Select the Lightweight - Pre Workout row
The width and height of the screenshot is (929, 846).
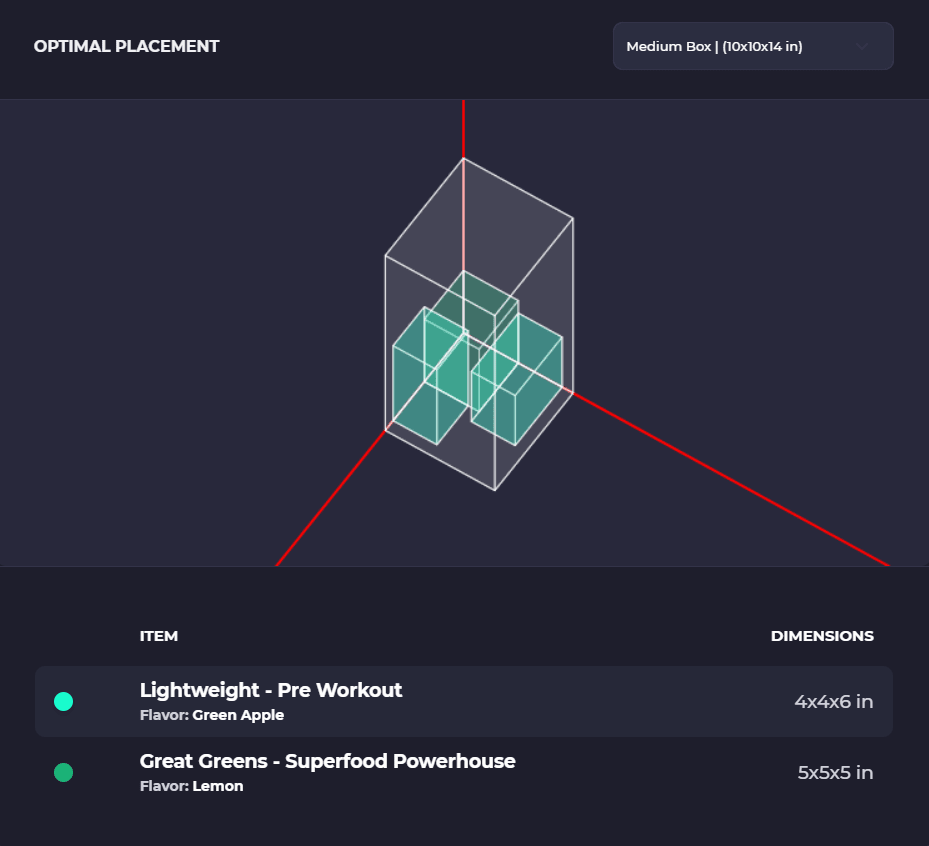[x=464, y=701]
